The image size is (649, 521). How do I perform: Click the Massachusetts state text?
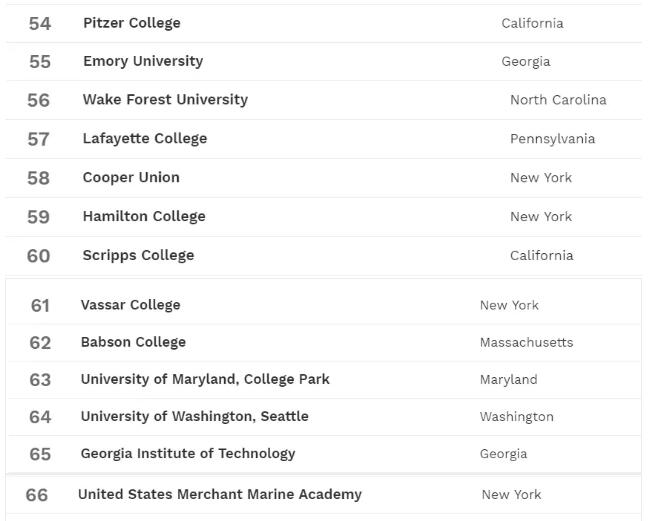click(x=526, y=342)
